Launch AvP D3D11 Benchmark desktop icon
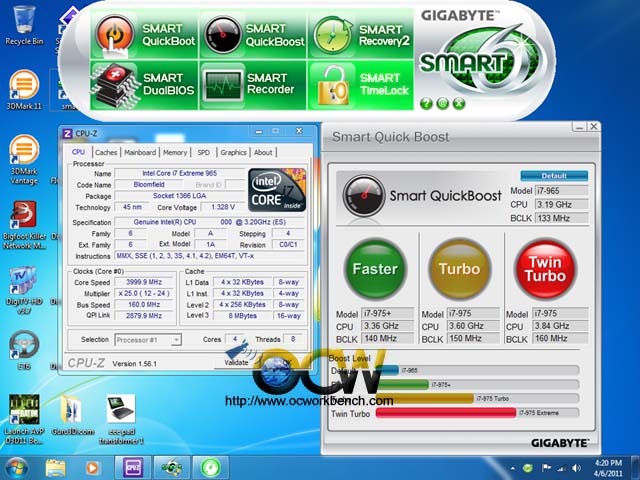This screenshot has height=480, width=640. point(24,420)
